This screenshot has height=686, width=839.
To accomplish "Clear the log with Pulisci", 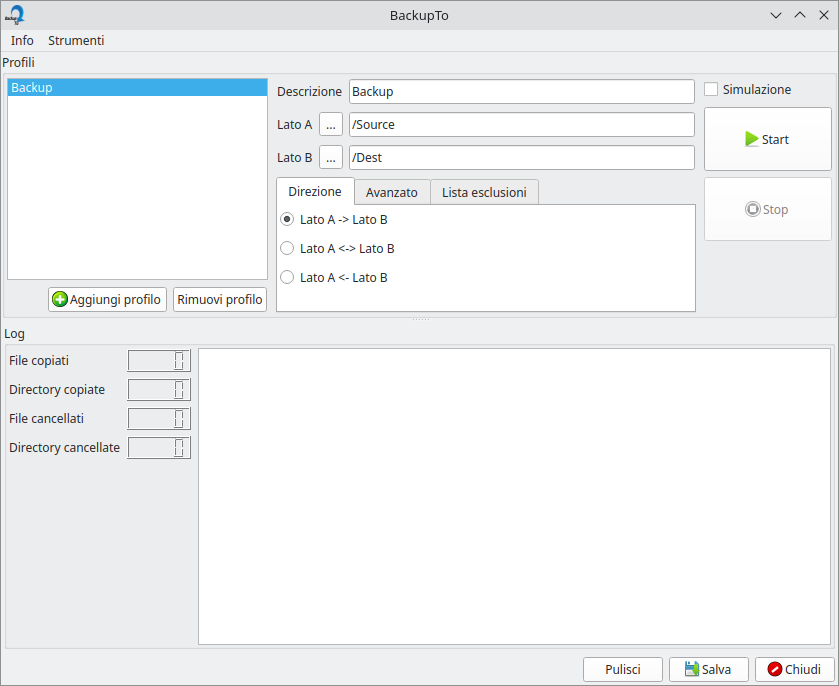I will click(624, 670).
